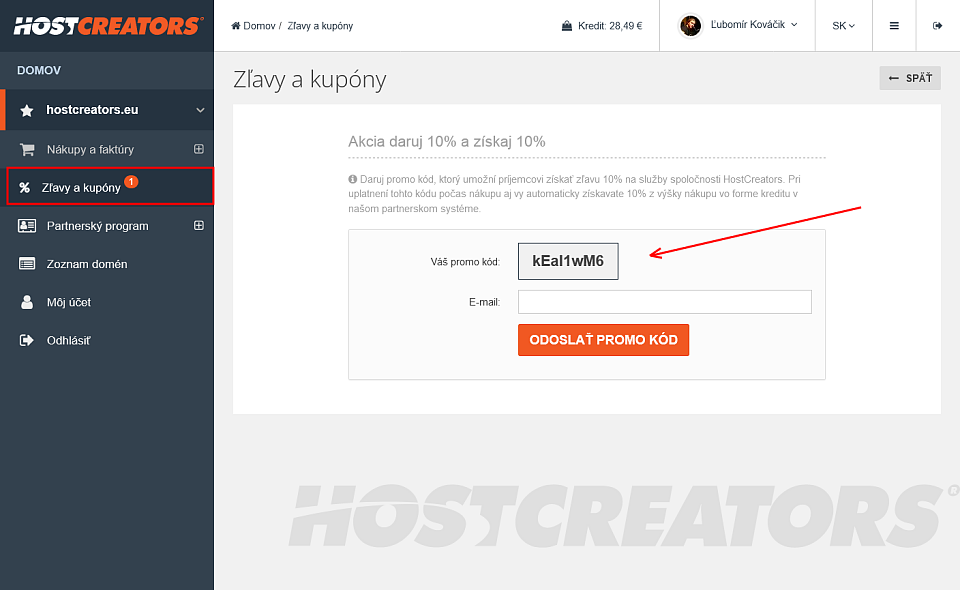Click the Kredit: 28,49 € balance
Screen dimensions: 960x590
coord(610,26)
